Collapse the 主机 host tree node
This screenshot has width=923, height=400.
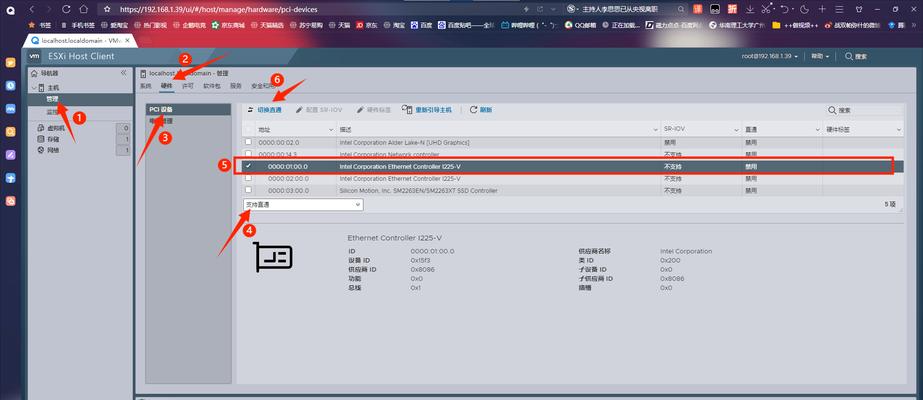(x=34, y=88)
